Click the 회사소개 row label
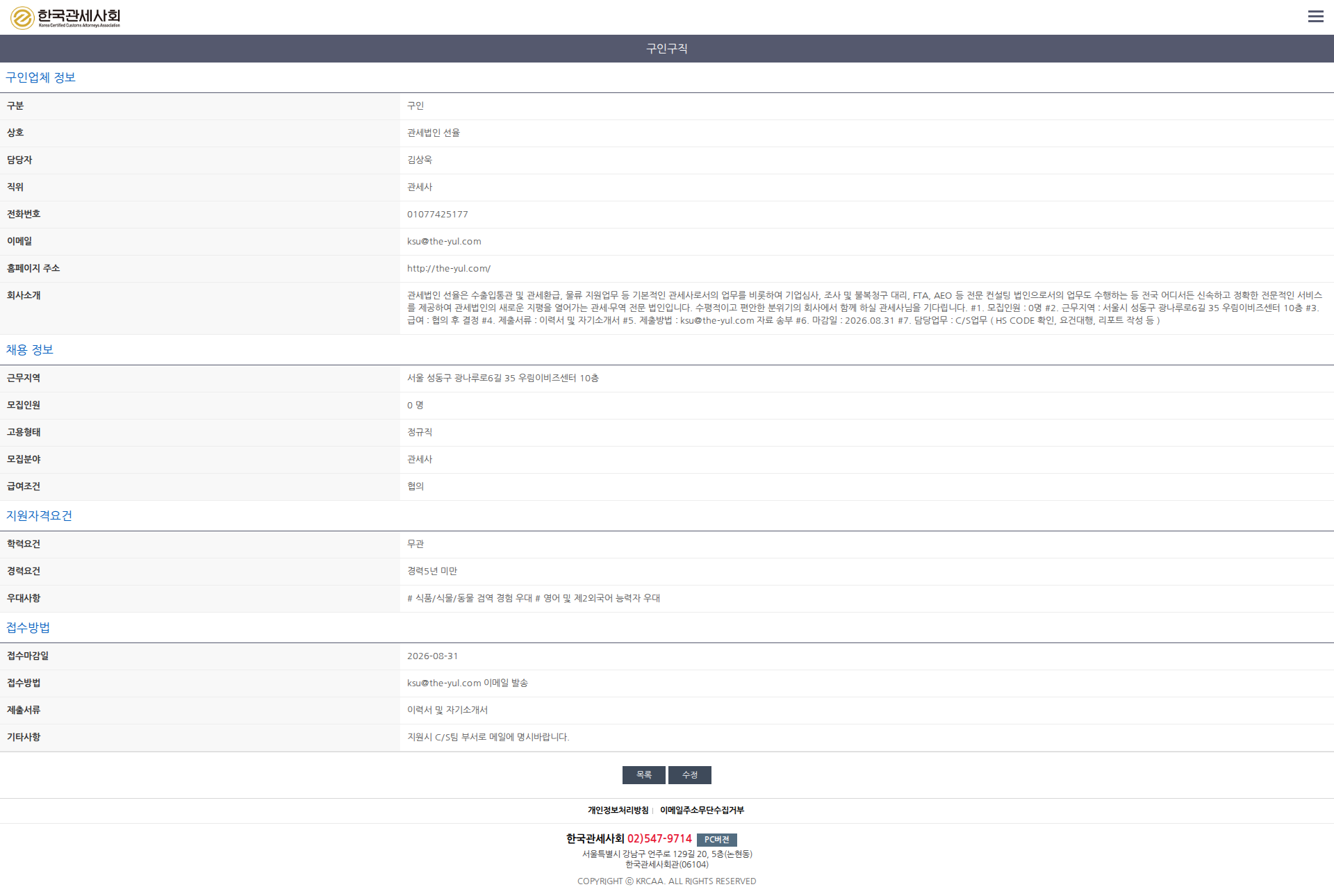Image resolution: width=1334 pixels, height=896 pixels. point(24,296)
